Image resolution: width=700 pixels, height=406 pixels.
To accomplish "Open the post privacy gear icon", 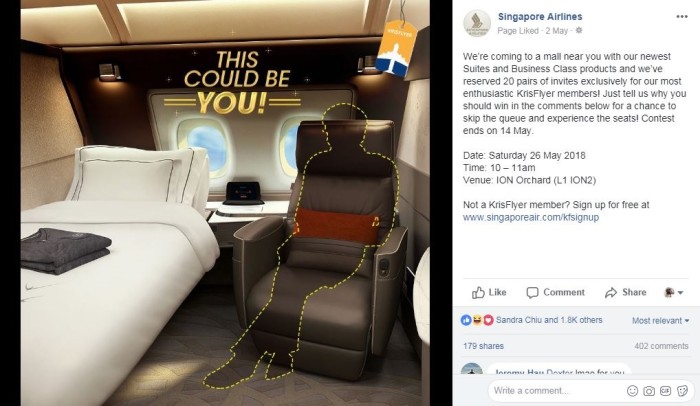I will [579, 30].
